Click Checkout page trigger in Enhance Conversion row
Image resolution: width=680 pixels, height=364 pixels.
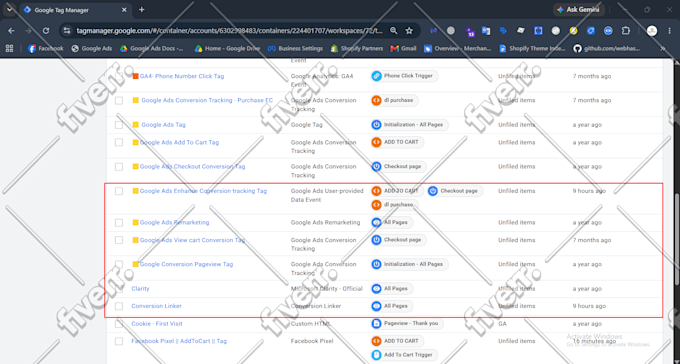pyautogui.click(x=454, y=191)
